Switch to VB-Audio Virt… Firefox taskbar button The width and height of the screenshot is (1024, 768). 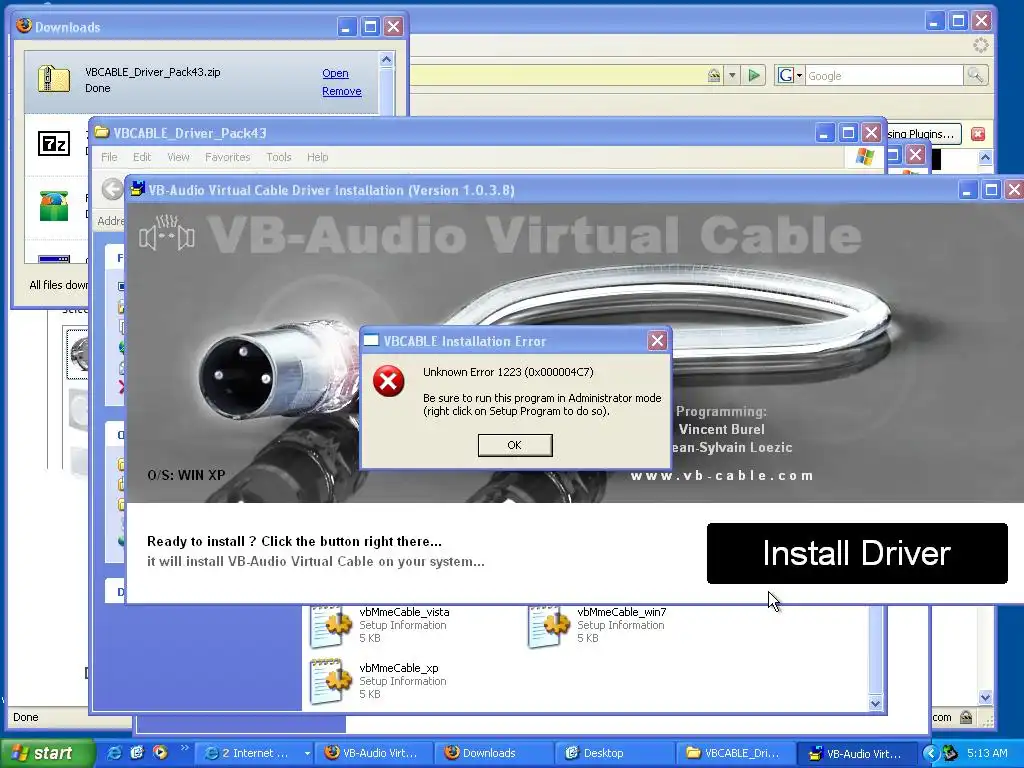tap(372, 753)
